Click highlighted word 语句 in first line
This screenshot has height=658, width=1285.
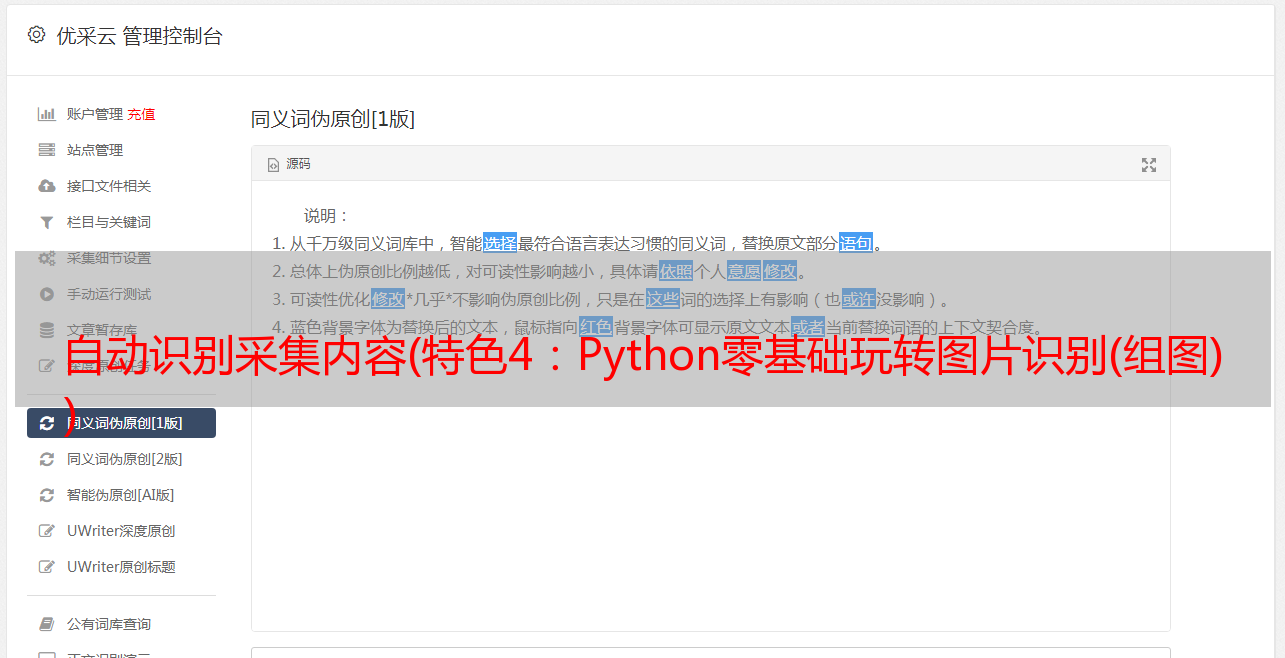click(x=856, y=243)
